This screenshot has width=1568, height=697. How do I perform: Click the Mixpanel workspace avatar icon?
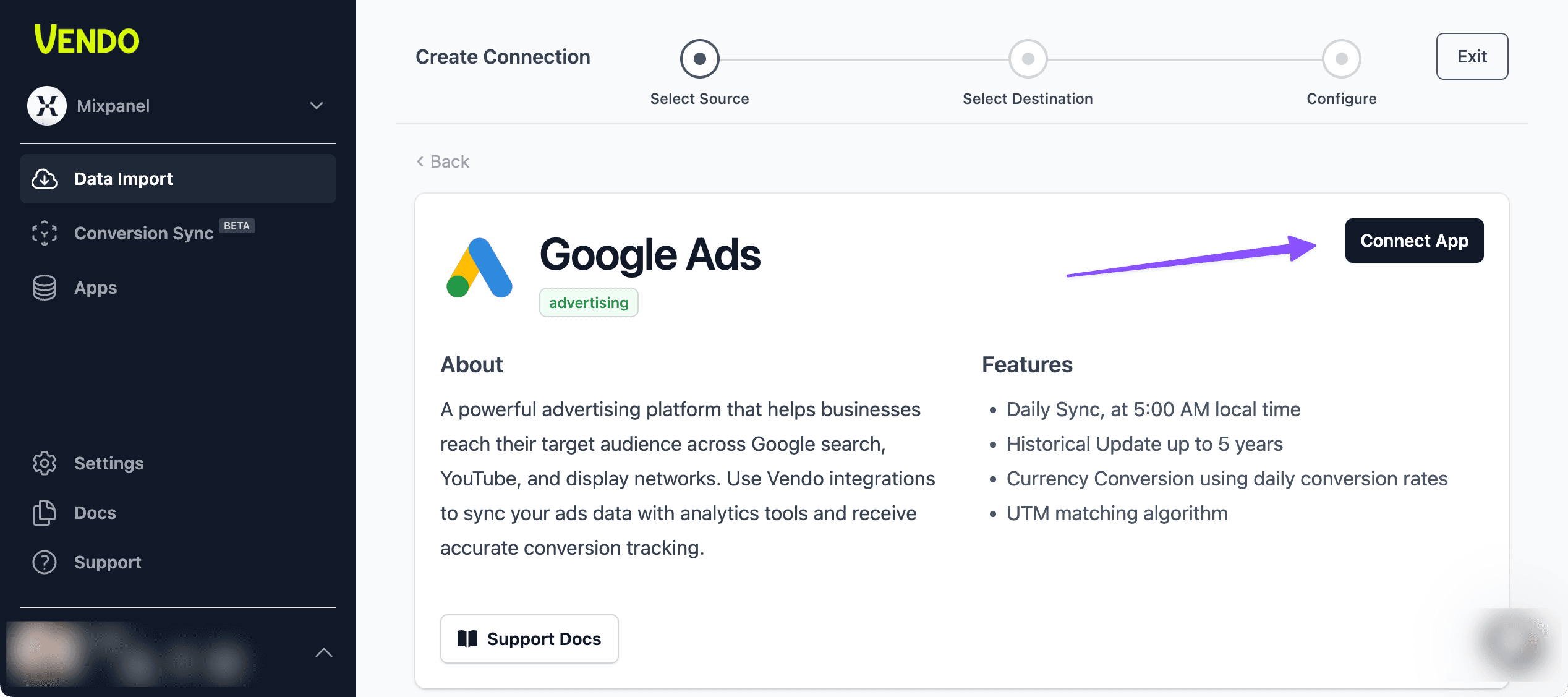[47, 106]
